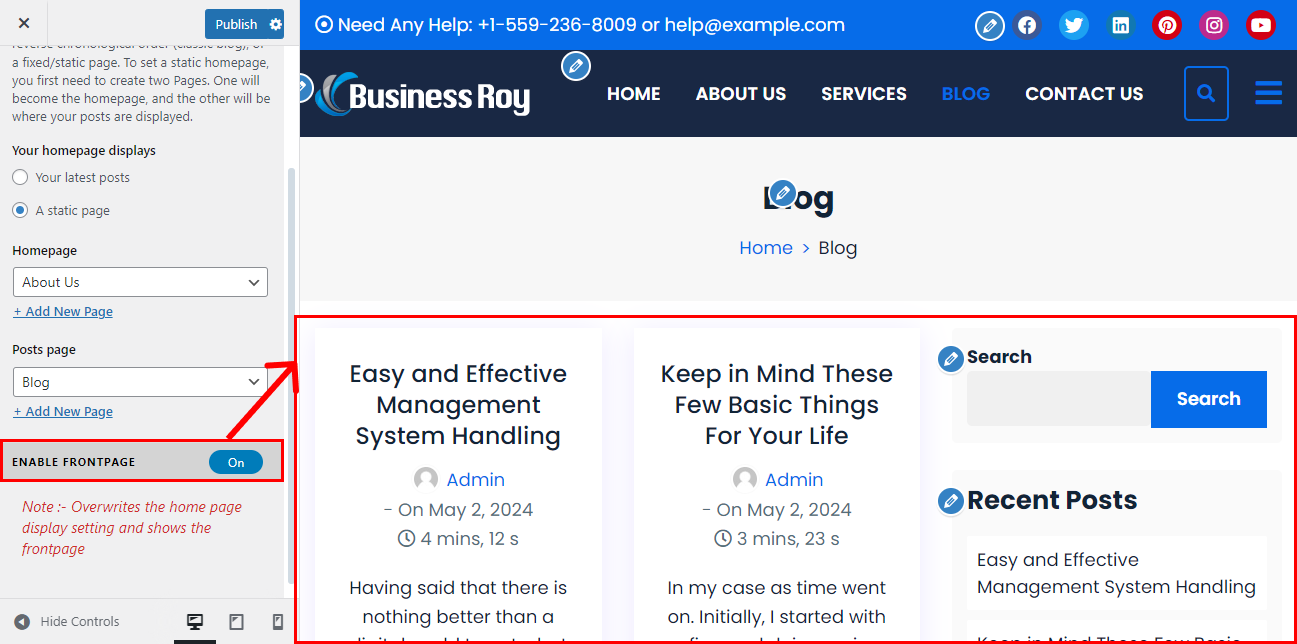Viewport: 1297px width, 644px height.
Task: Click the Facebook social icon
Action: coord(1027,25)
